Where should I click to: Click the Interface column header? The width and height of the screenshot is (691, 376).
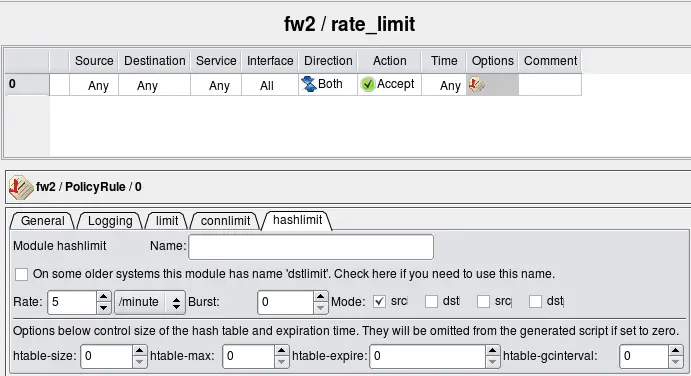[270, 61]
